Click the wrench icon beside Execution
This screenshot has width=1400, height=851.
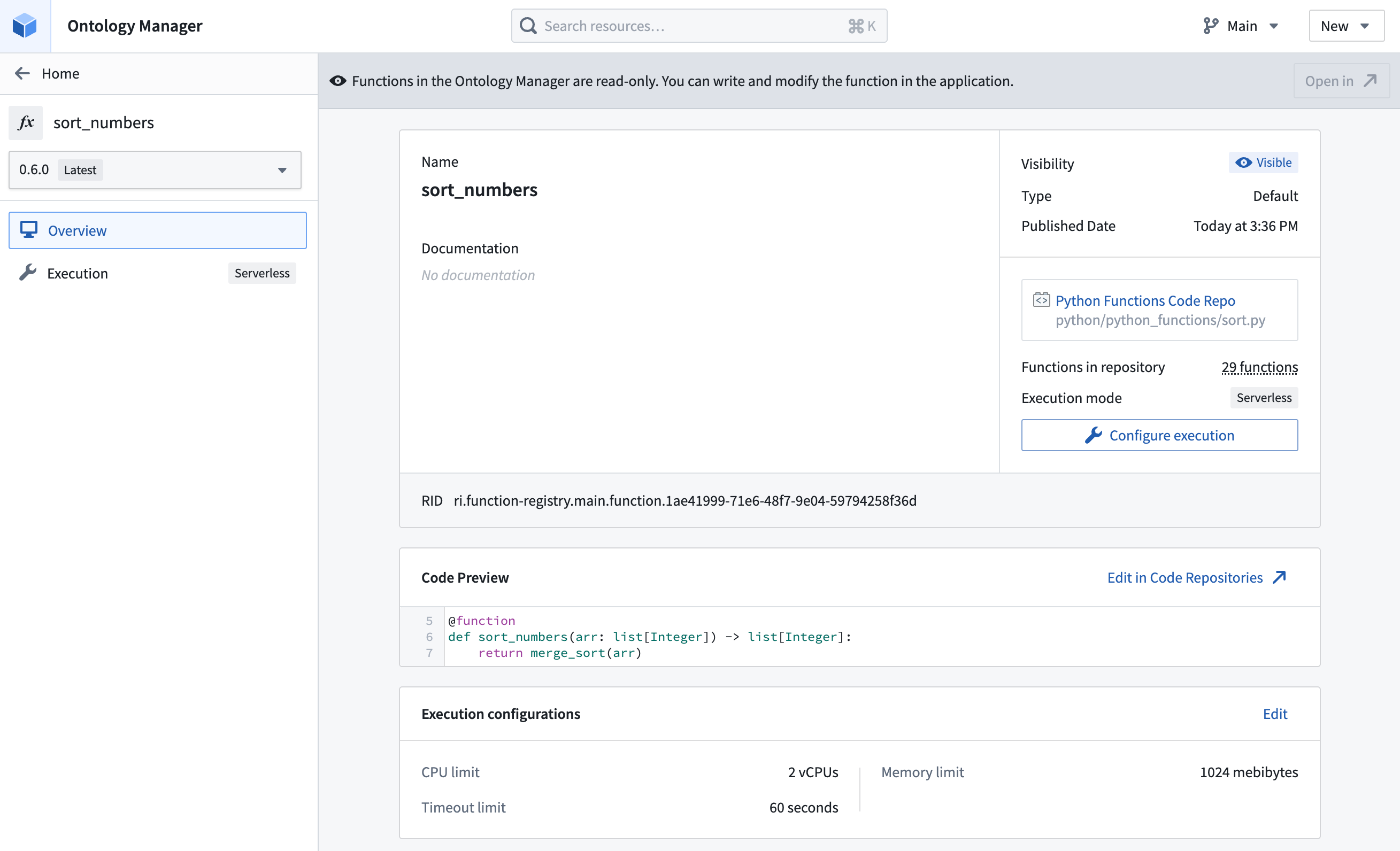tap(27, 273)
